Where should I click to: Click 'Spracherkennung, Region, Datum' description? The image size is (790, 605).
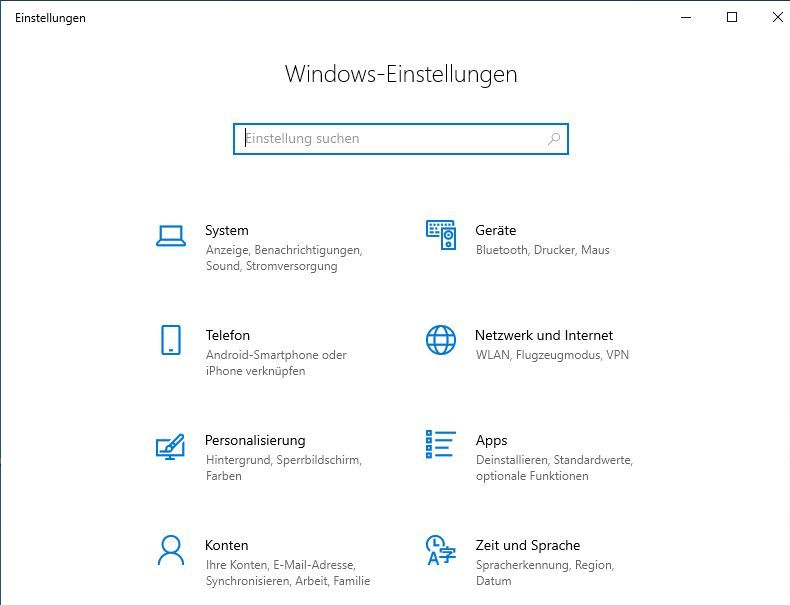click(x=545, y=573)
